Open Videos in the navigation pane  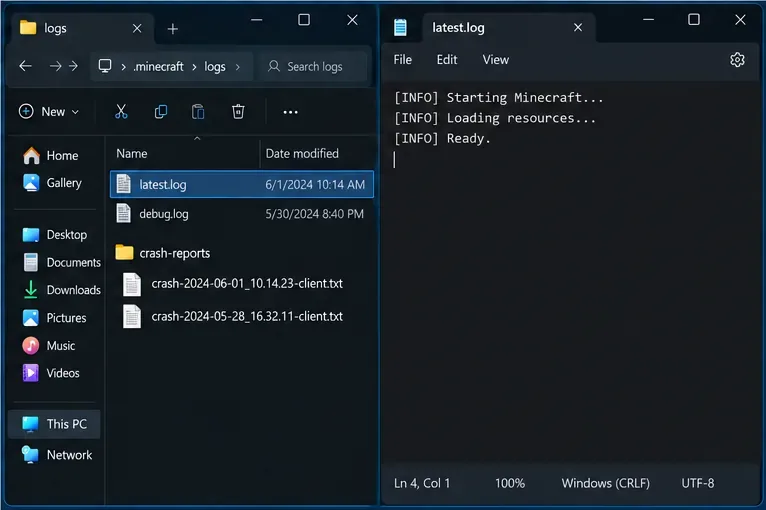tap(51, 373)
